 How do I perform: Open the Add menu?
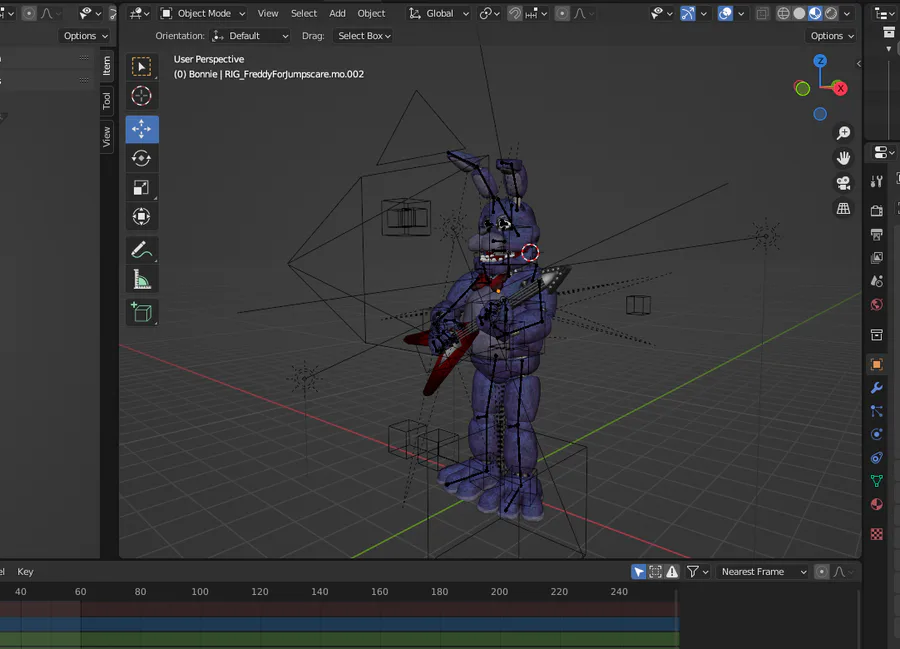click(x=337, y=14)
